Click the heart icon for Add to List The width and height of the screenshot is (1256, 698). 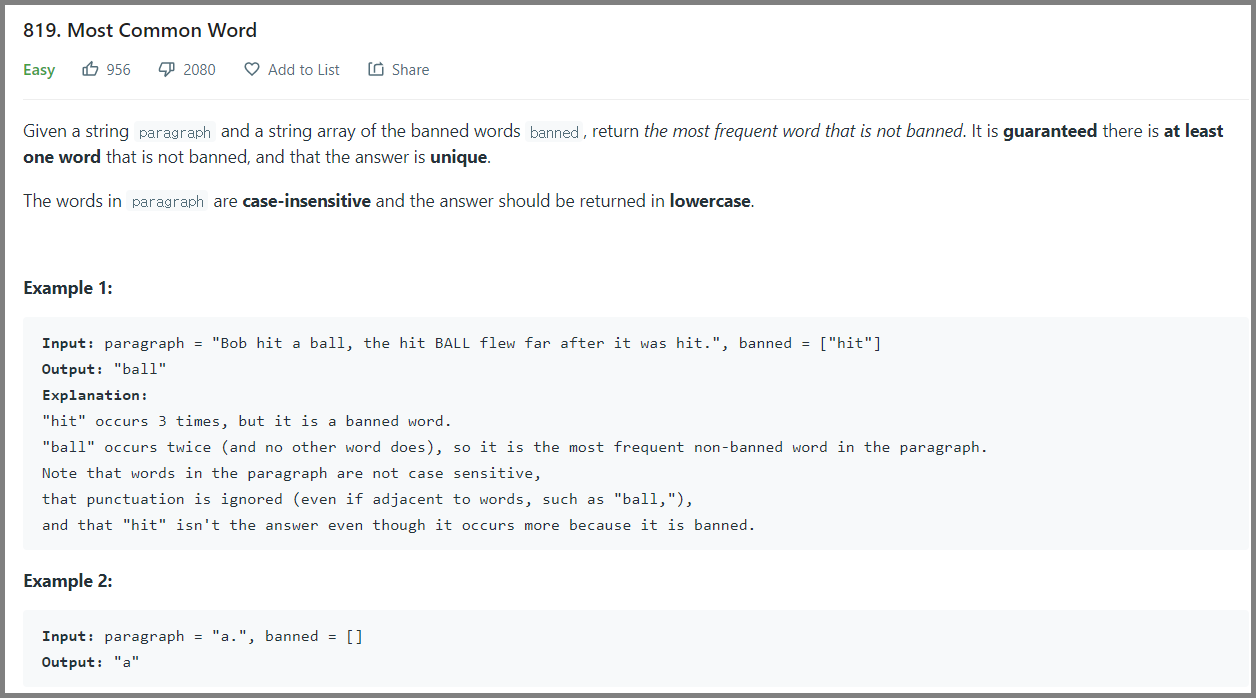pyautogui.click(x=252, y=70)
